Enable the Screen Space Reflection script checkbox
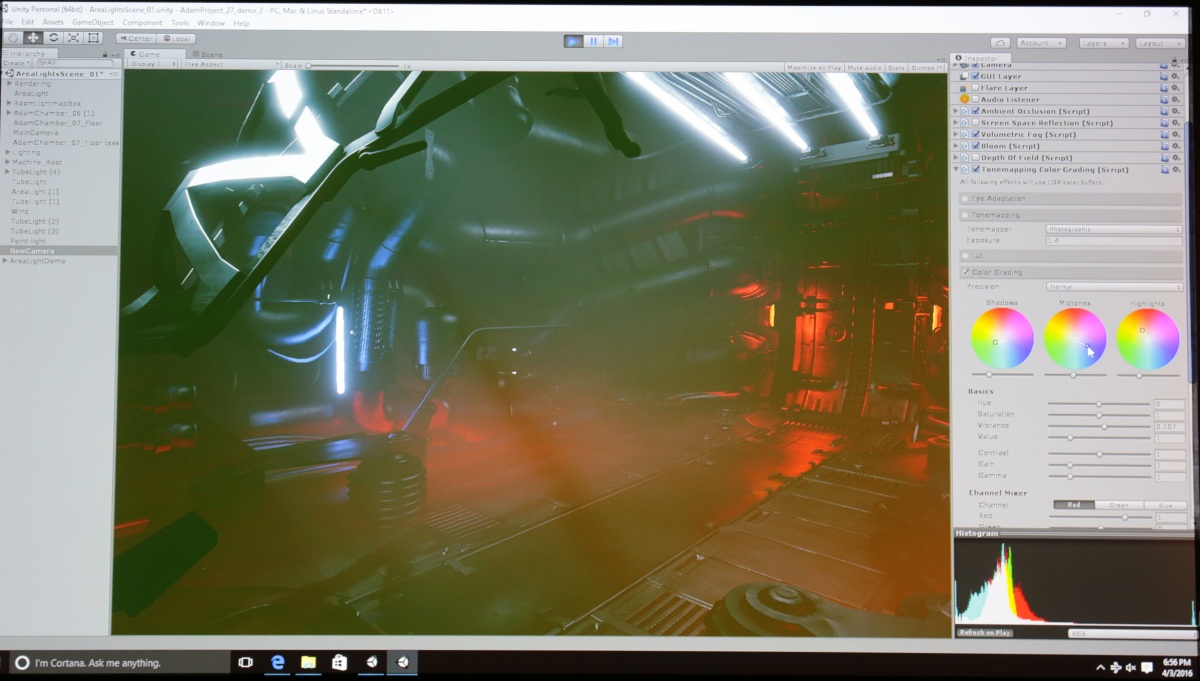 (976, 123)
